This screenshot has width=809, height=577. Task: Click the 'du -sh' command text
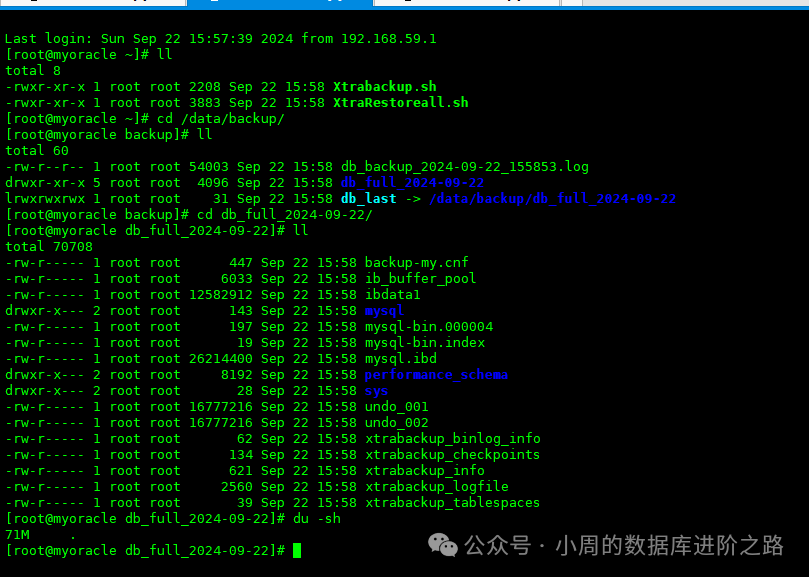[317, 519]
